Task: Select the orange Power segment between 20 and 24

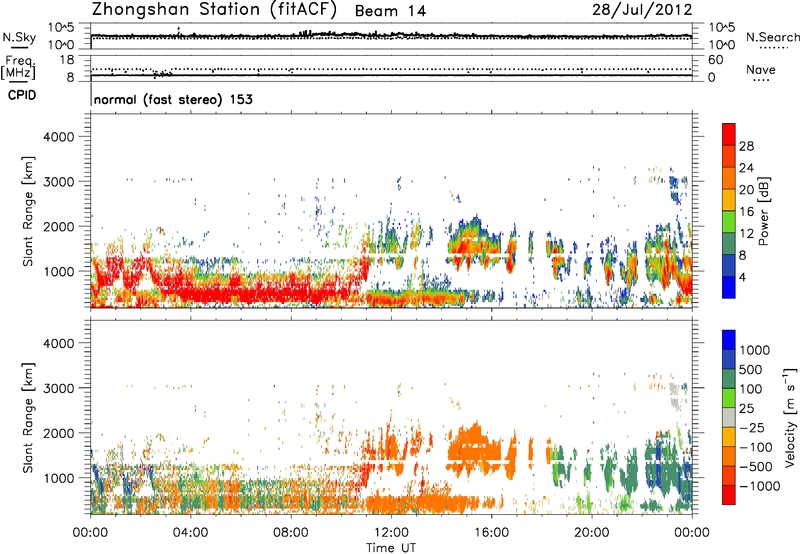Action: (x=729, y=178)
